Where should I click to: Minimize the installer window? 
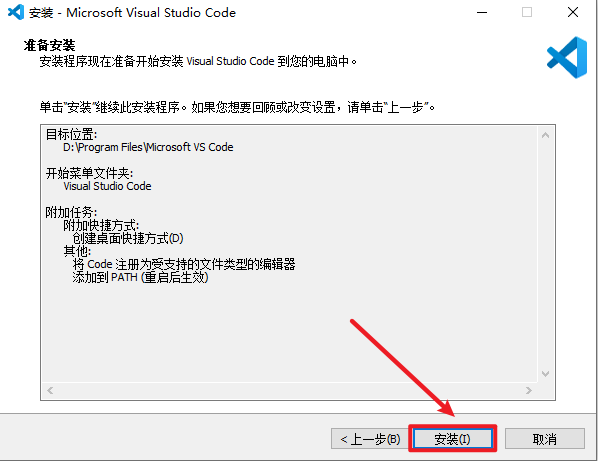[x=482, y=12]
